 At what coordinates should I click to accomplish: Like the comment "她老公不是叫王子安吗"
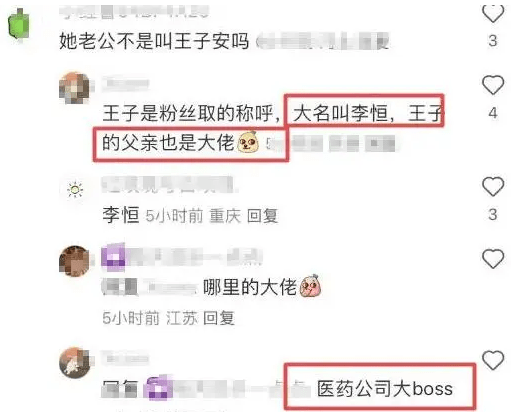[x=493, y=14]
